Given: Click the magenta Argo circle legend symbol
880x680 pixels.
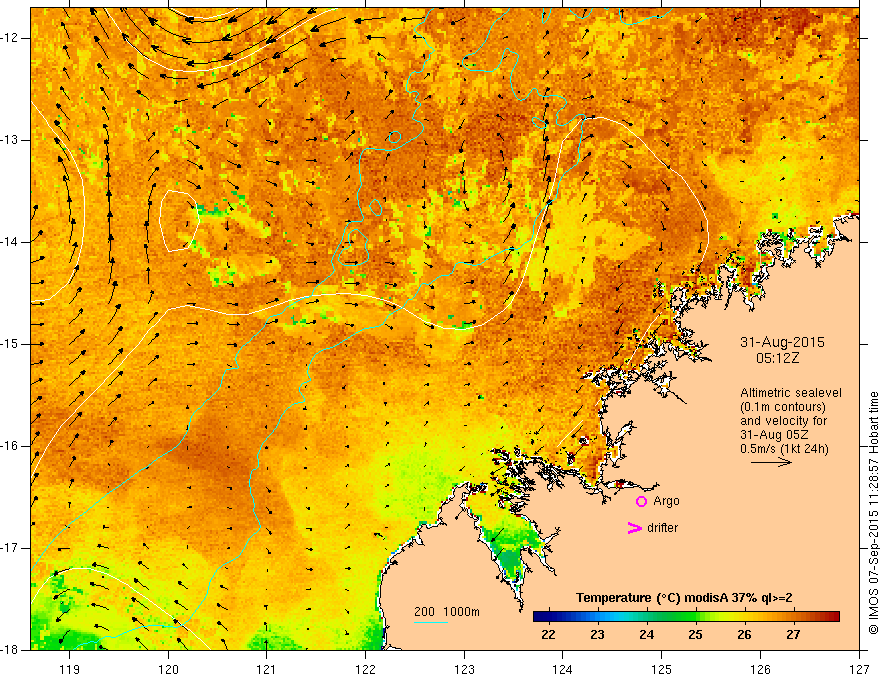Looking at the screenshot, I should [x=641, y=501].
